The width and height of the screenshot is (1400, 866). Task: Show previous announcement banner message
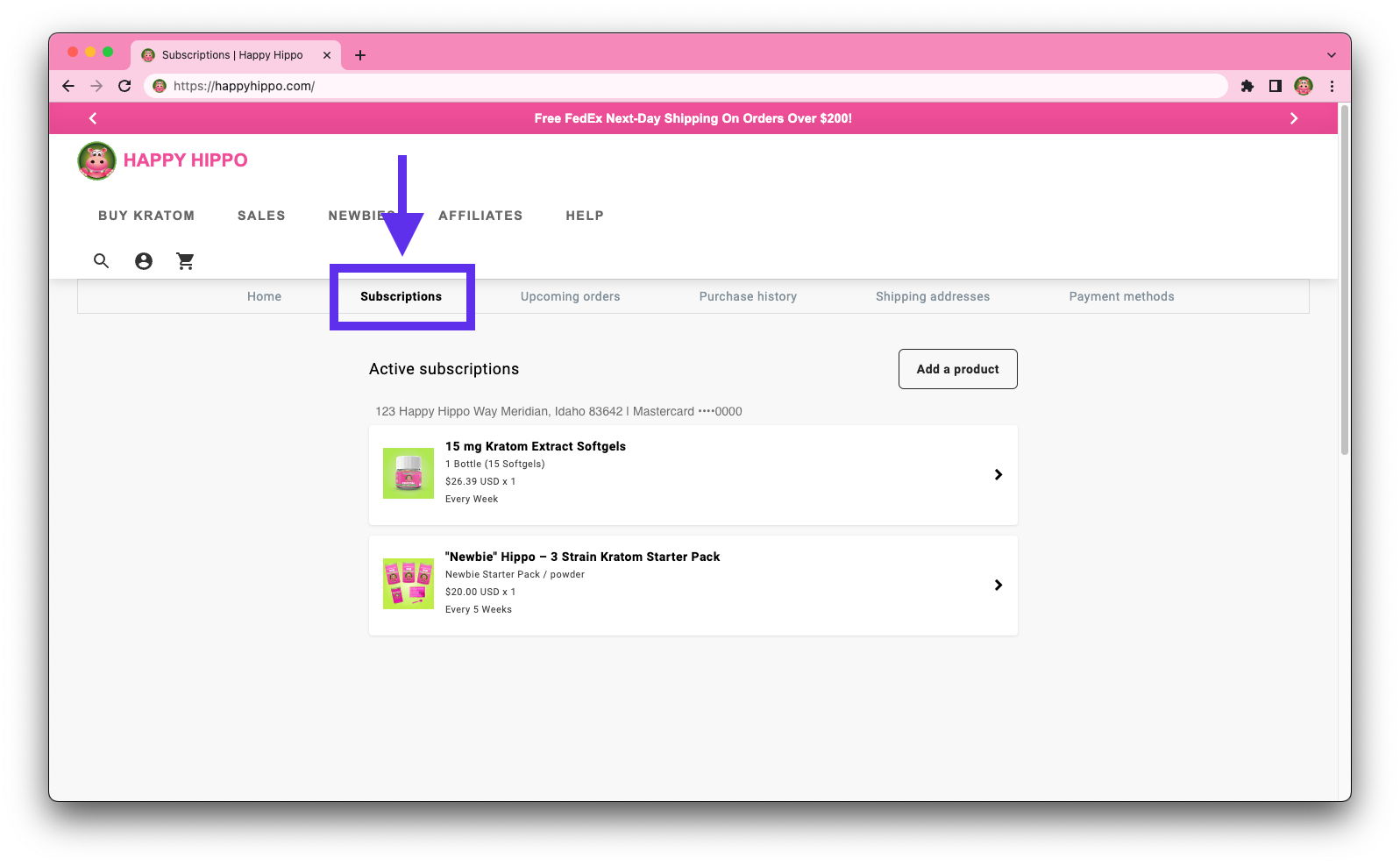pos(93,118)
